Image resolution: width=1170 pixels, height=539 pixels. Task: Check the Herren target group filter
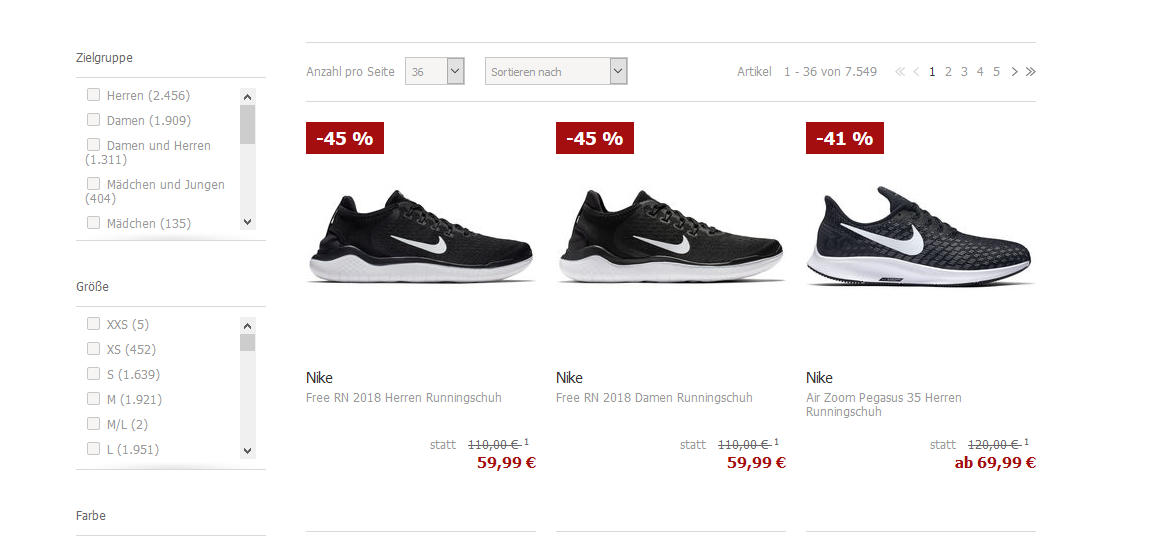click(94, 95)
